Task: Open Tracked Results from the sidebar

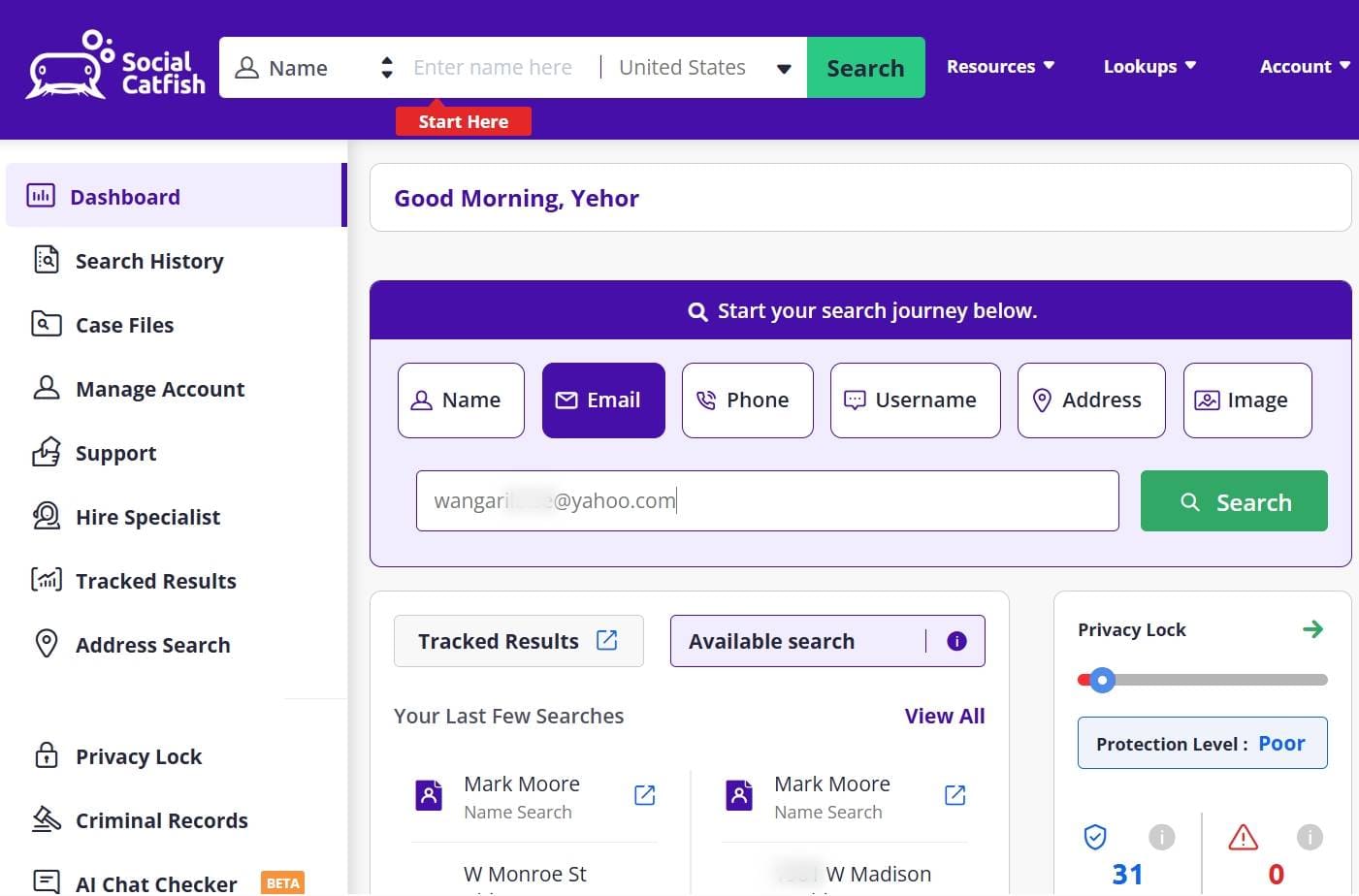Action: (155, 581)
